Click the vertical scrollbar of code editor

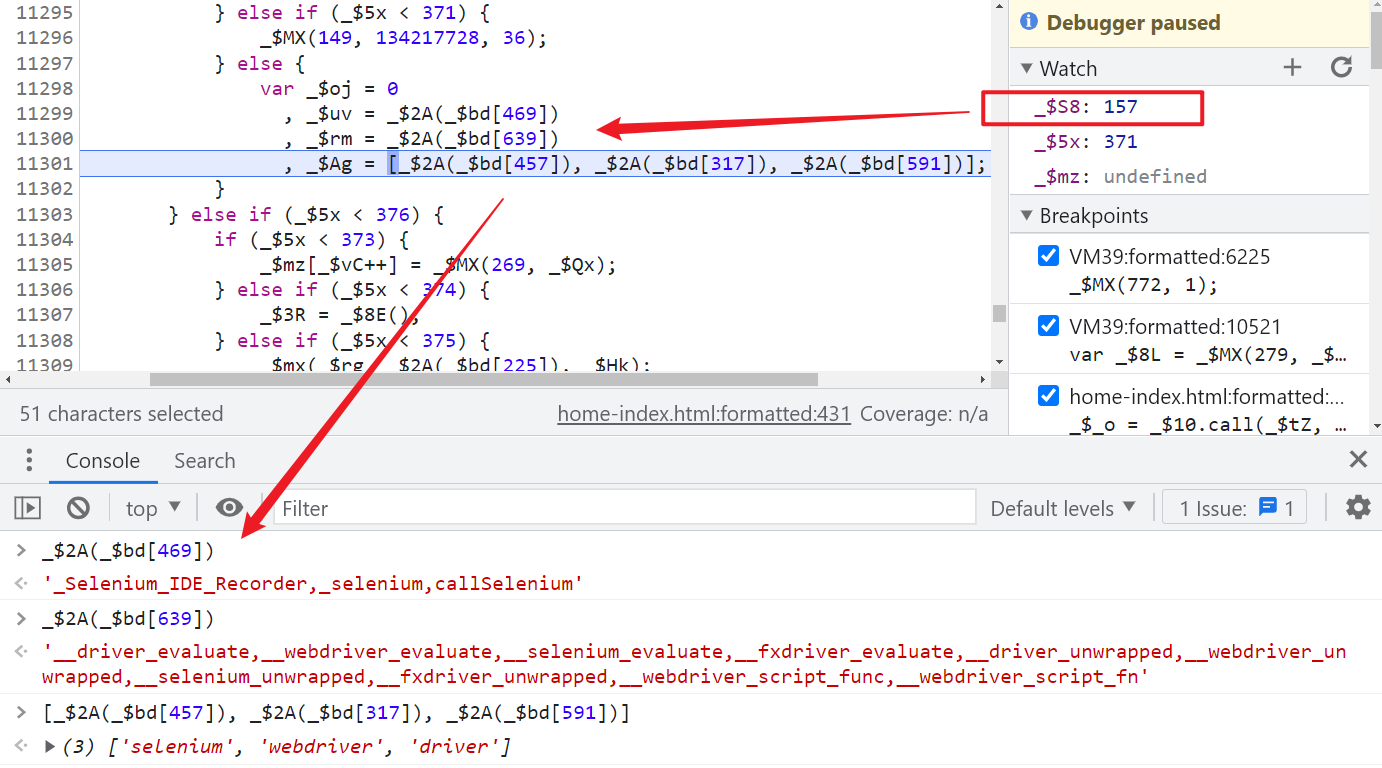[x=999, y=314]
